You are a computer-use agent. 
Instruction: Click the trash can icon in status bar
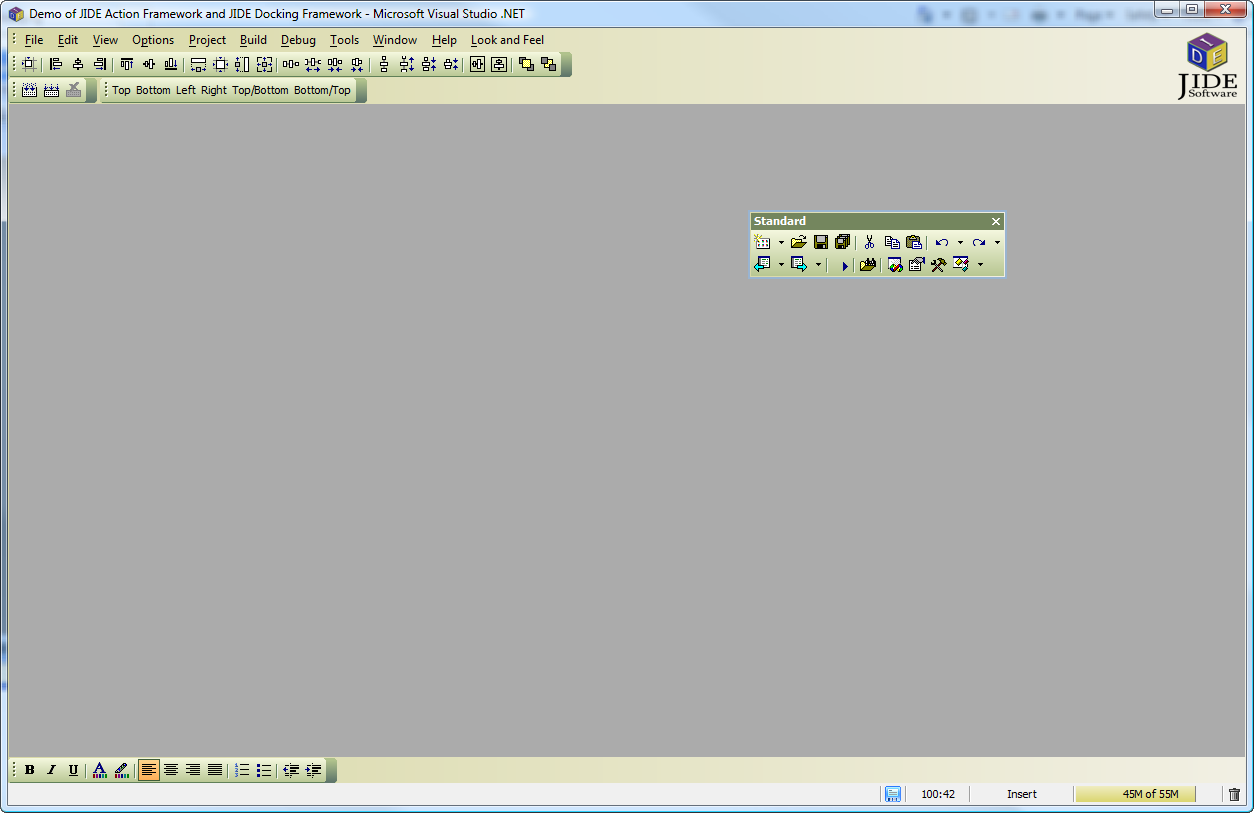pyautogui.click(x=1234, y=794)
